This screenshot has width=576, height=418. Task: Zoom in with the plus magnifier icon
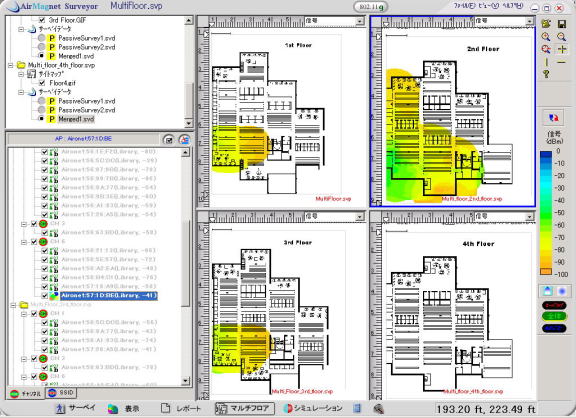coord(546,36)
